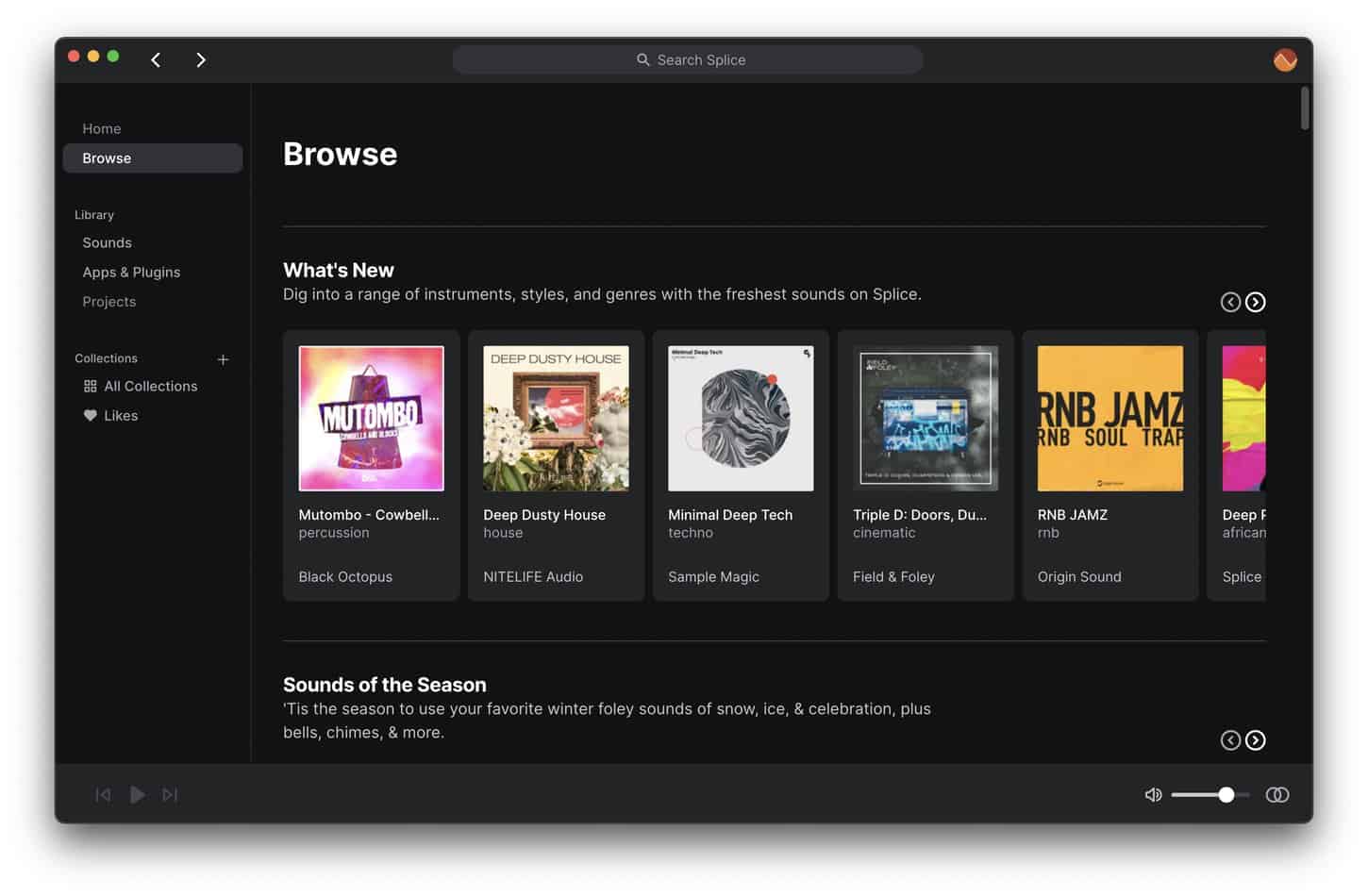Image resolution: width=1368 pixels, height=896 pixels.
Task: Open Field & Foley label
Action: 893,576
